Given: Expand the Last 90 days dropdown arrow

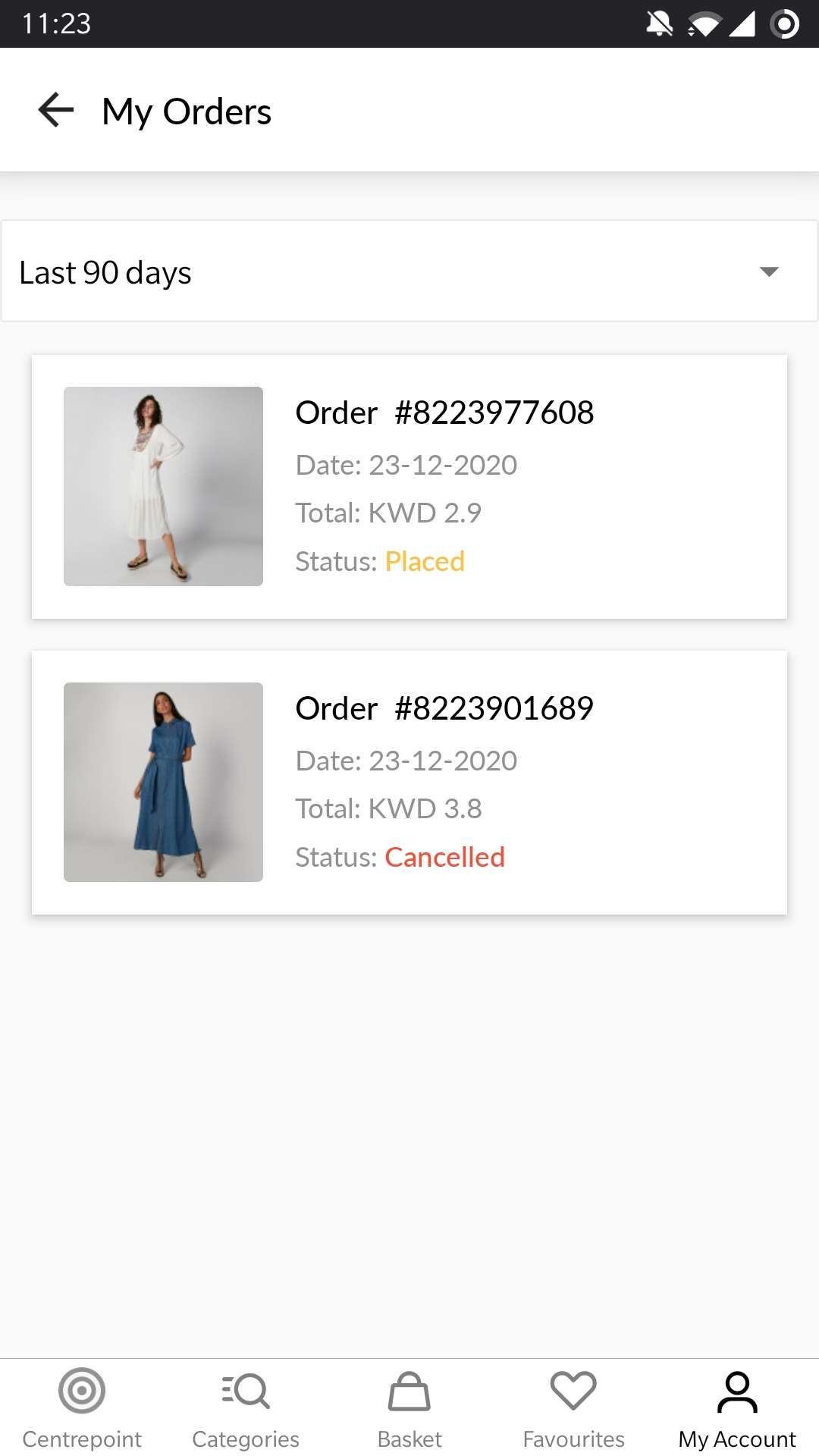Looking at the screenshot, I should [x=769, y=271].
